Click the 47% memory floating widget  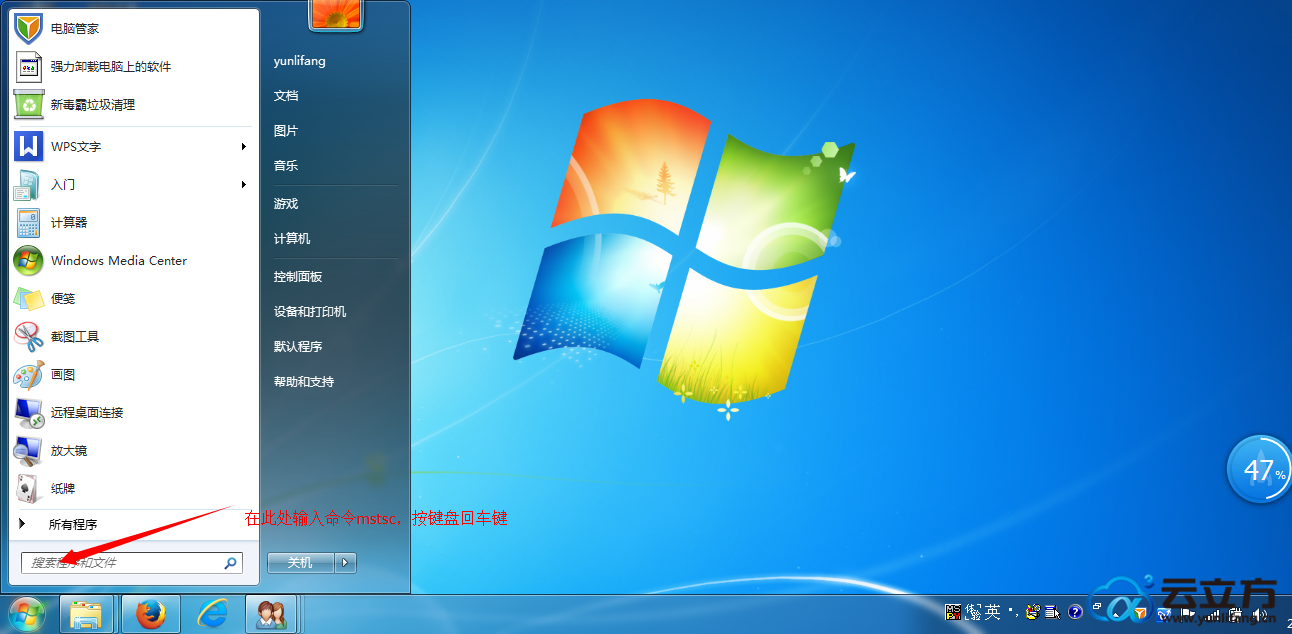[1259, 469]
